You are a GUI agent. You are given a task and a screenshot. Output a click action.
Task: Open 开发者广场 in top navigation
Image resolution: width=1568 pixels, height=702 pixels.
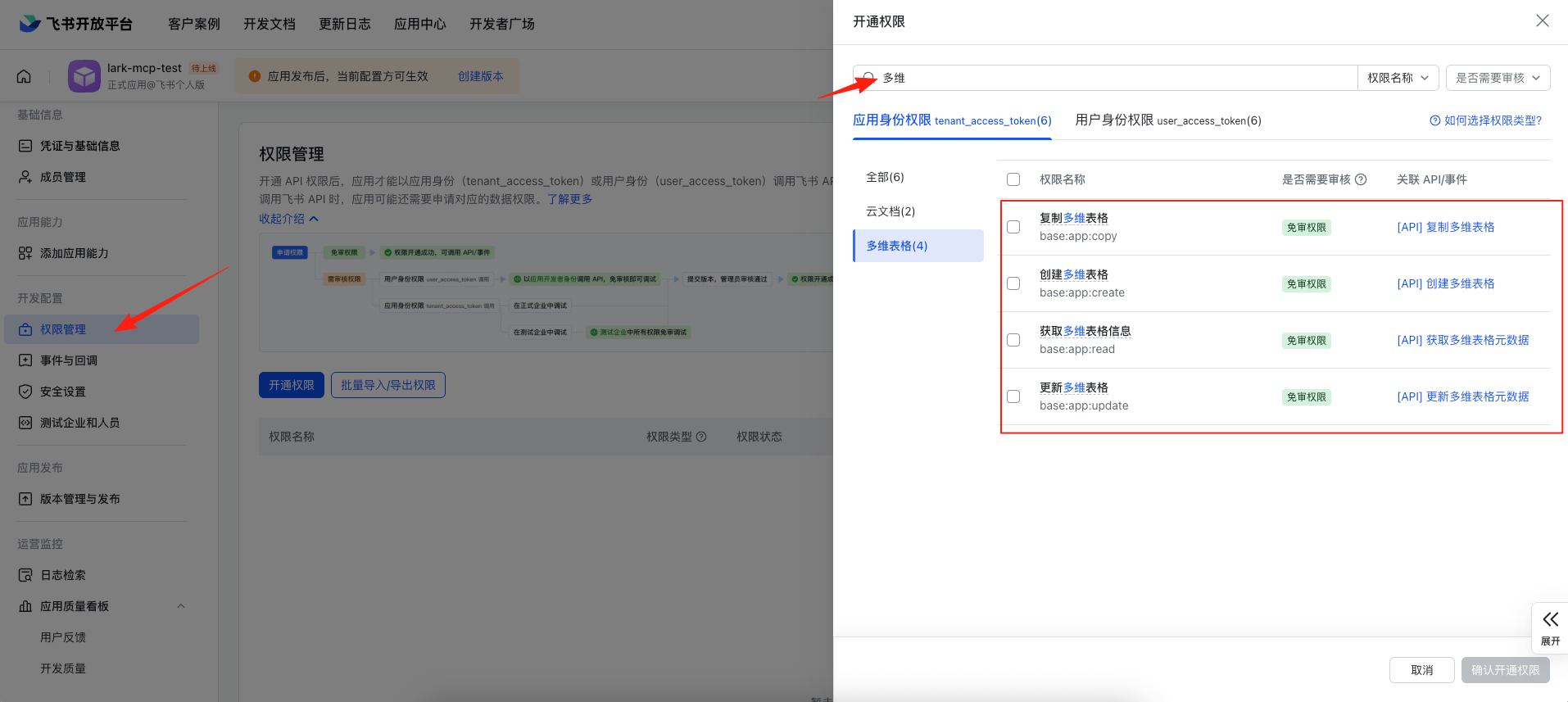tap(502, 24)
